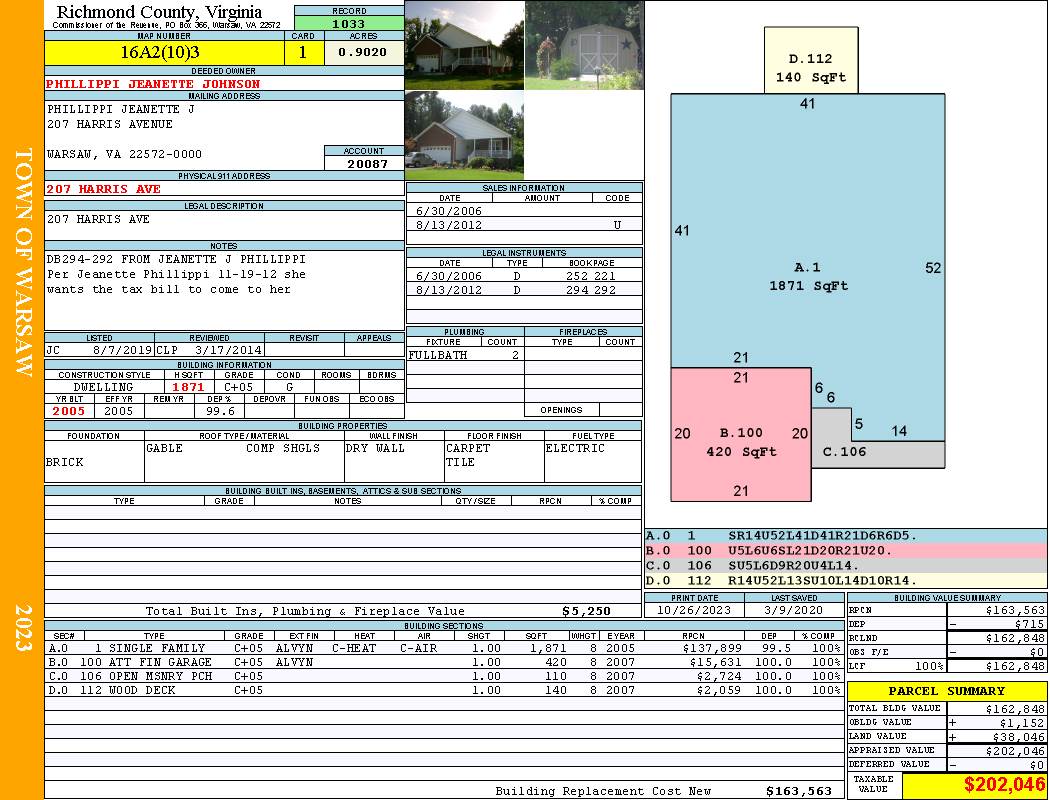
Task: Click legal instrument book page 294 292
Action: [590, 290]
